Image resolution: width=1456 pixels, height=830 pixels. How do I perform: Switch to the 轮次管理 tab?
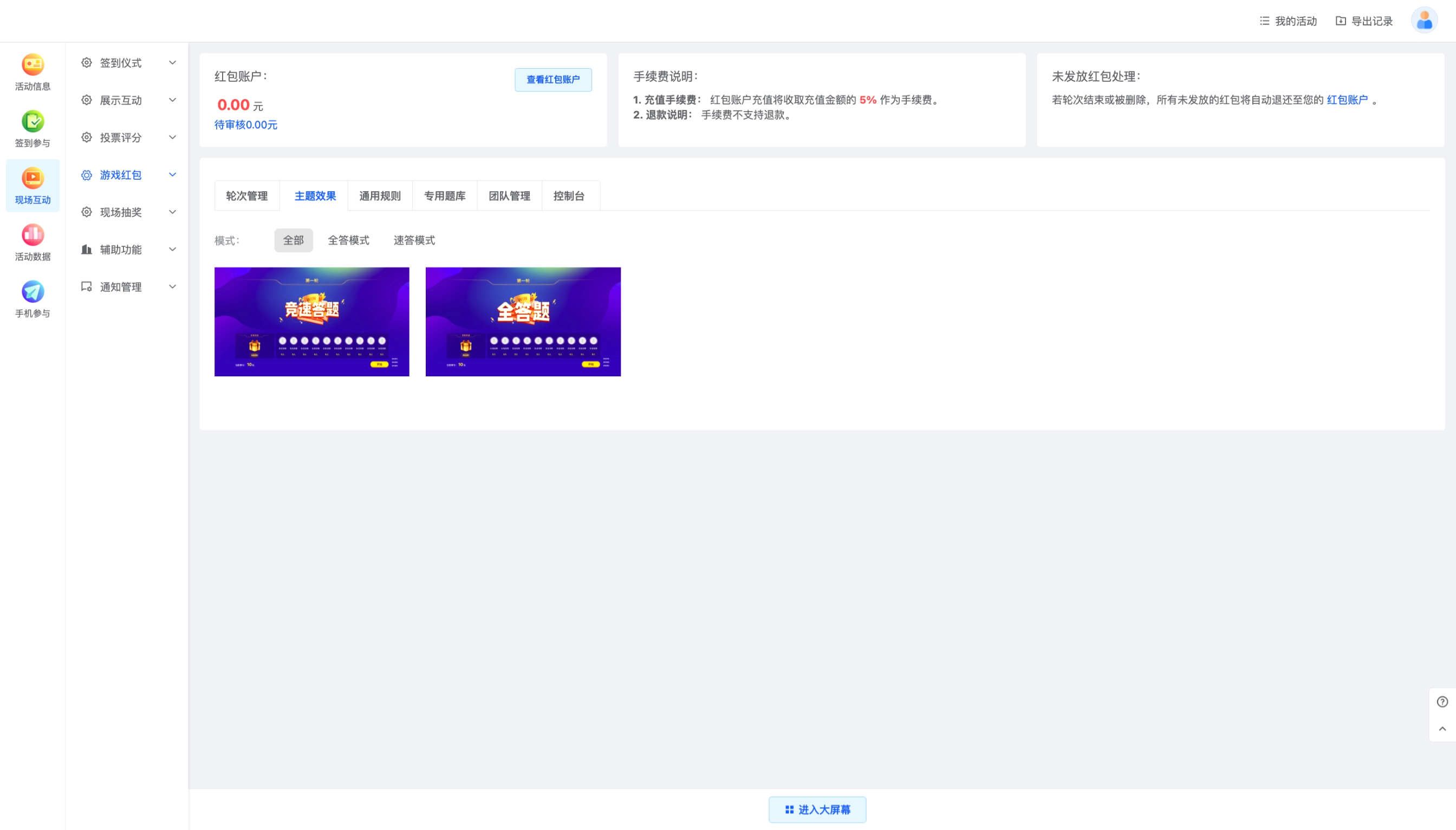(x=246, y=196)
